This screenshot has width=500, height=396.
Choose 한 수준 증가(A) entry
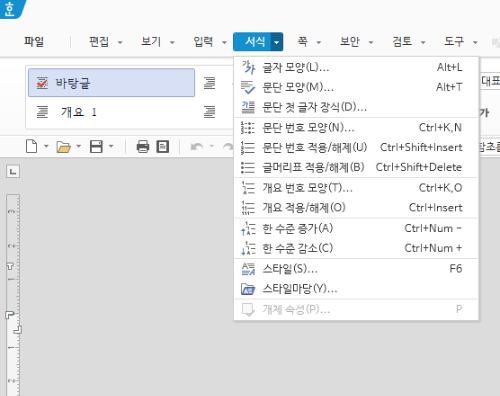click(x=356, y=229)
